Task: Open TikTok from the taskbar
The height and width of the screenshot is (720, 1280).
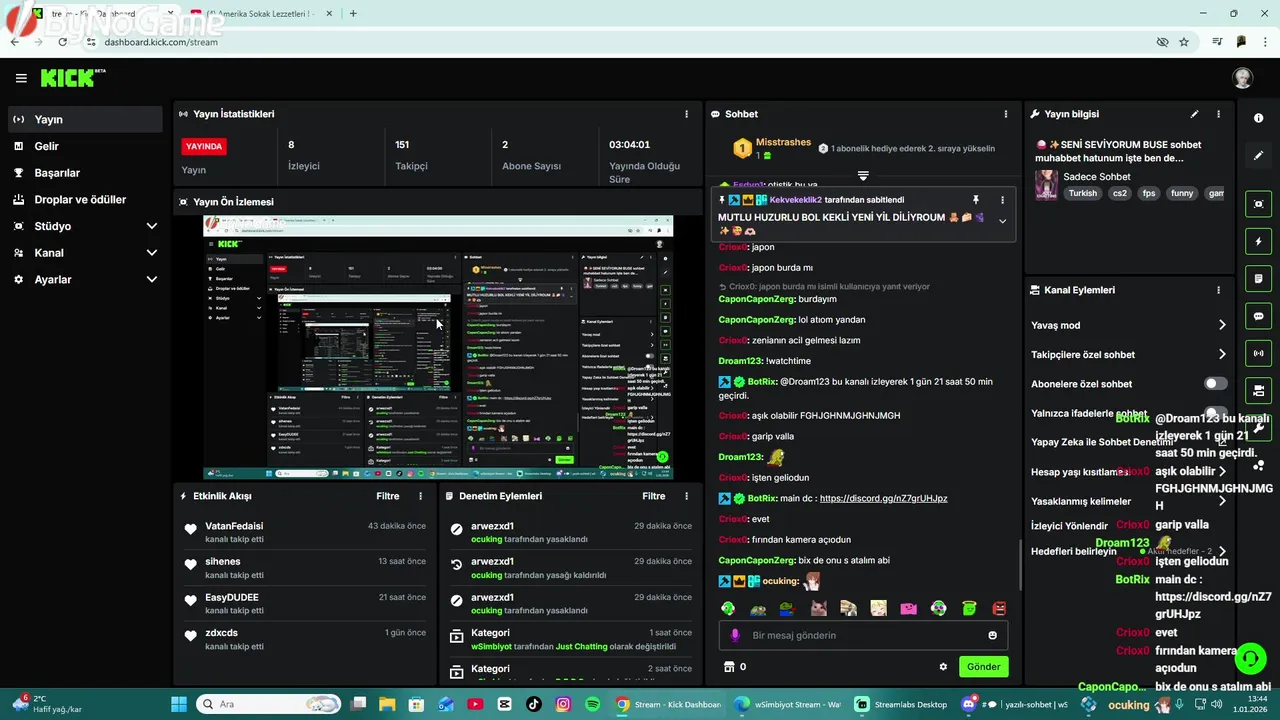Action: [x=533, y=704]
